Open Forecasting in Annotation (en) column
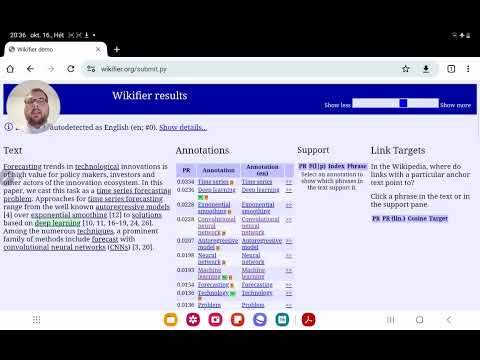Image resolution: width=480 pixels, height=360 pixels. [x=257, y=285]
